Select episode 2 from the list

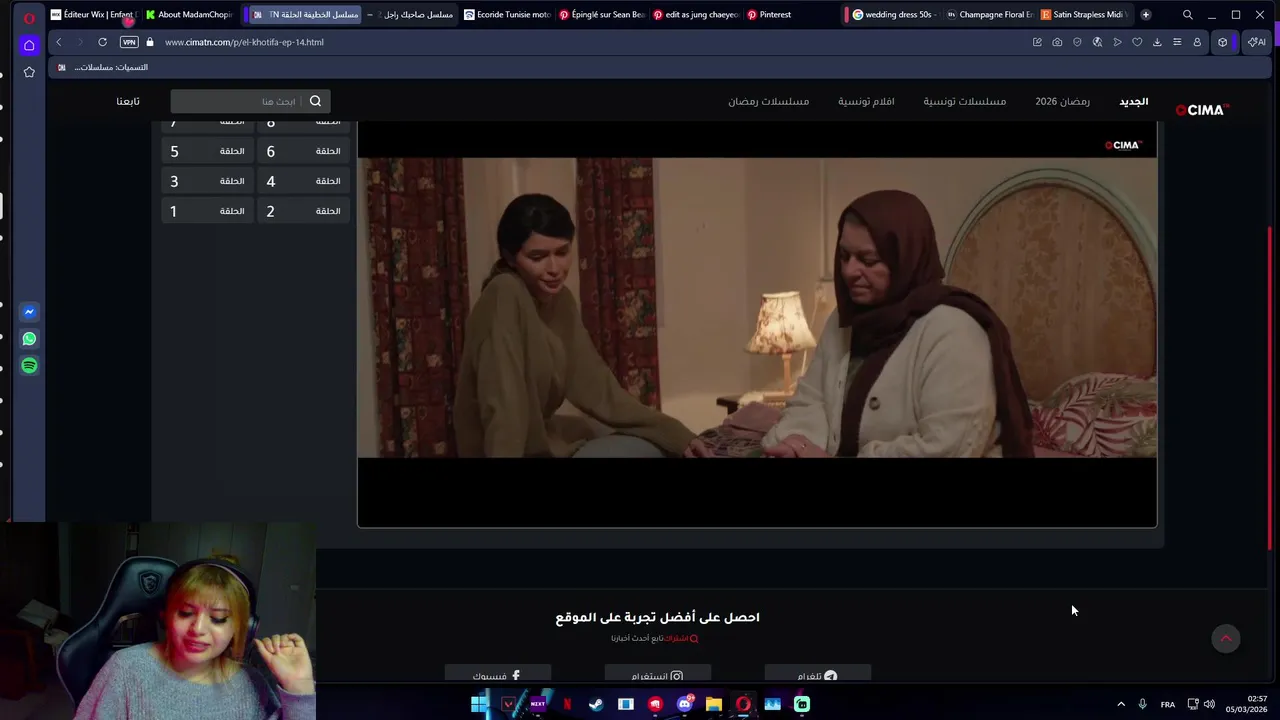tap(303, 211)
